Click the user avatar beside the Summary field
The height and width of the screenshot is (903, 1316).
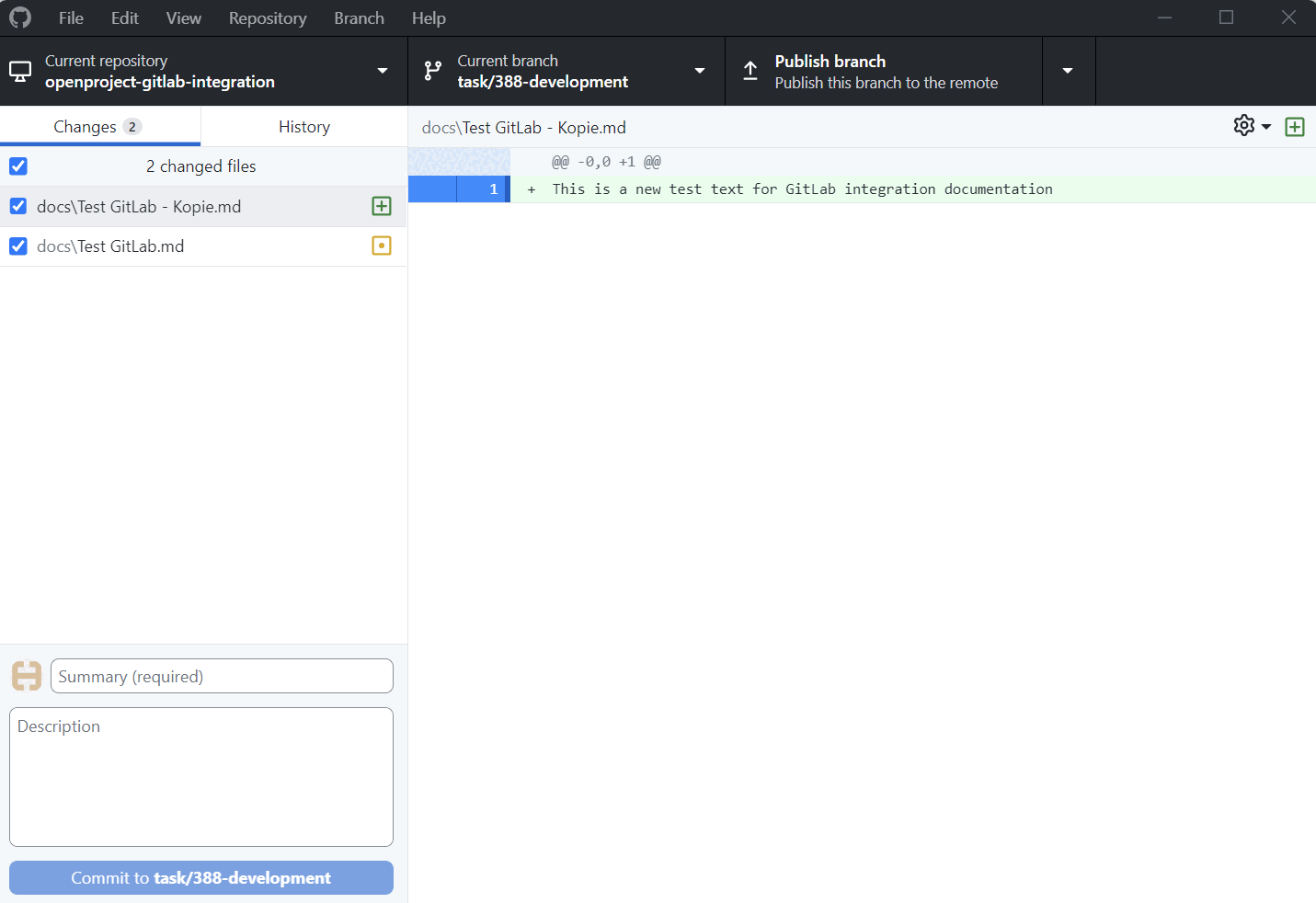coord(27,675)
